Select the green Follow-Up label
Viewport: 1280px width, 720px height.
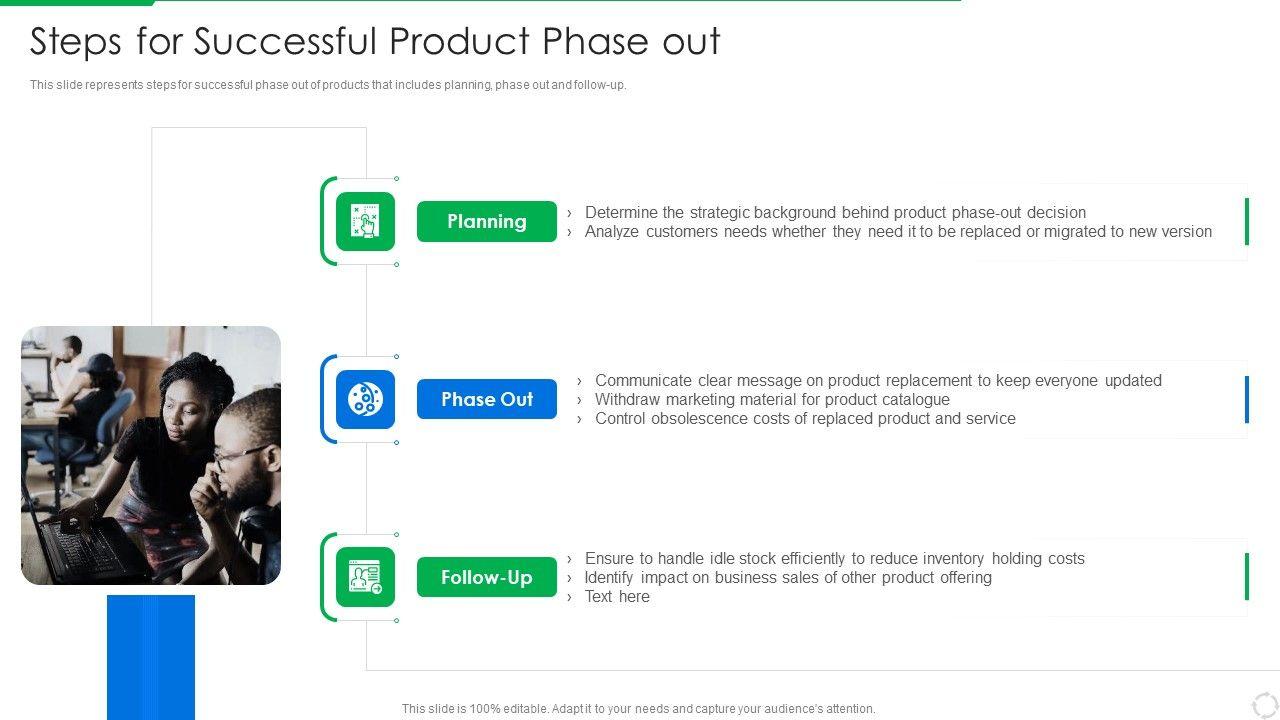point(487,577)
